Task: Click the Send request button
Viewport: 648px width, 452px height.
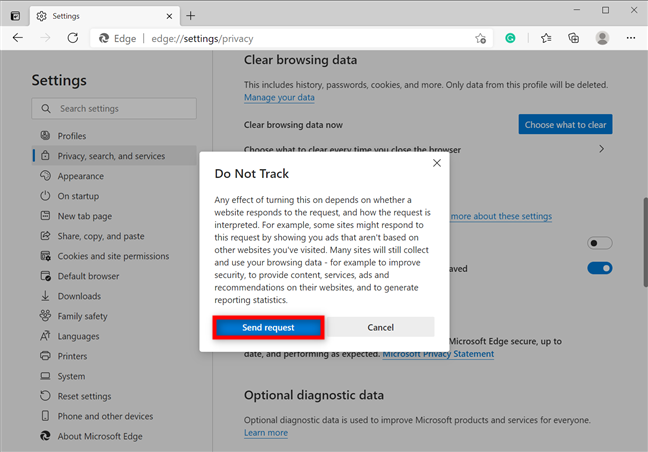Action: (x=268, y=327)
